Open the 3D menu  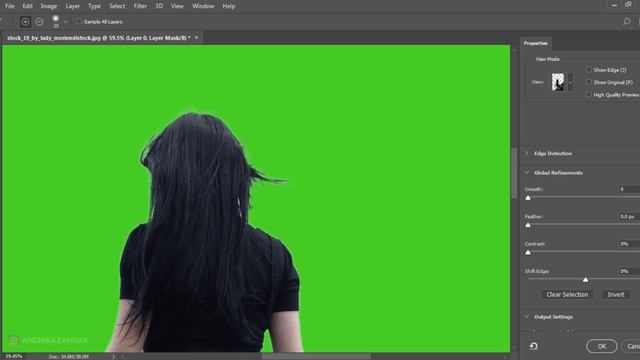pos(159,6)
